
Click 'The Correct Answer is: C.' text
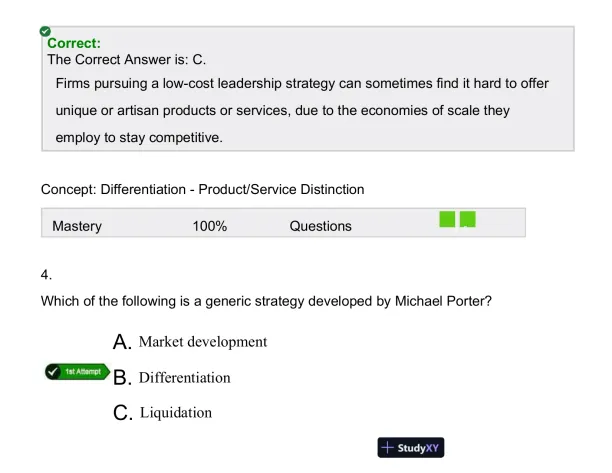pyautogui.click(x=126, y=60)
